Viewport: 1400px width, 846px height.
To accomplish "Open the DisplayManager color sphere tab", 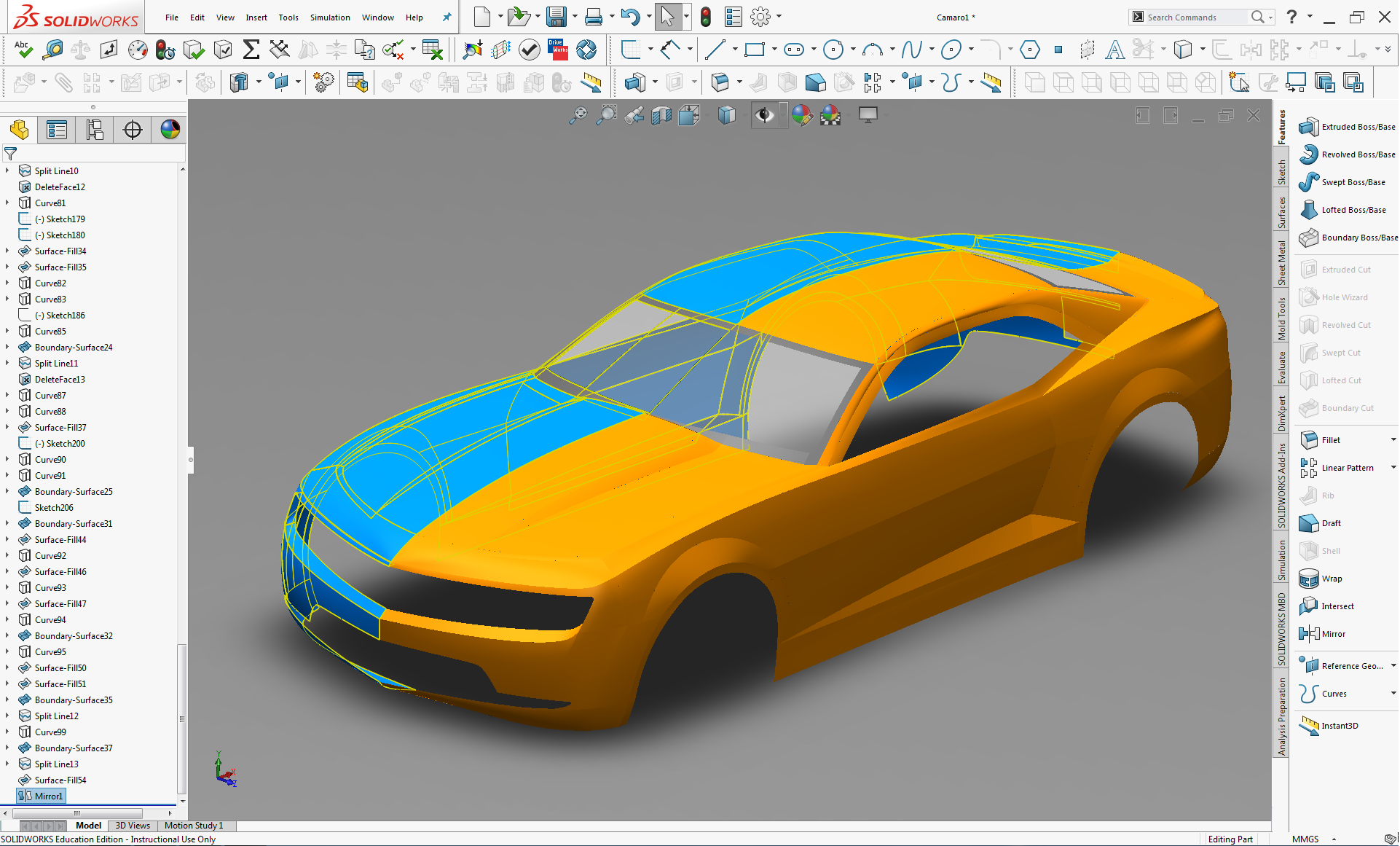I will [x=170, y=130].
